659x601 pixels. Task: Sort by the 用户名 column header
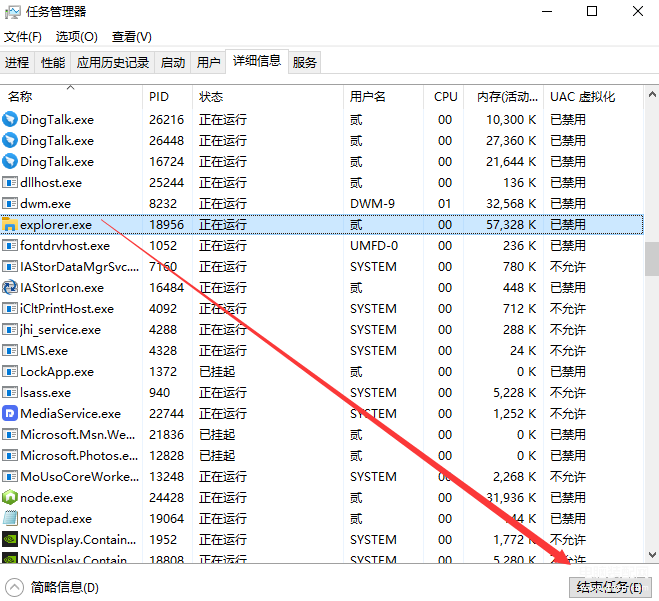383,97
